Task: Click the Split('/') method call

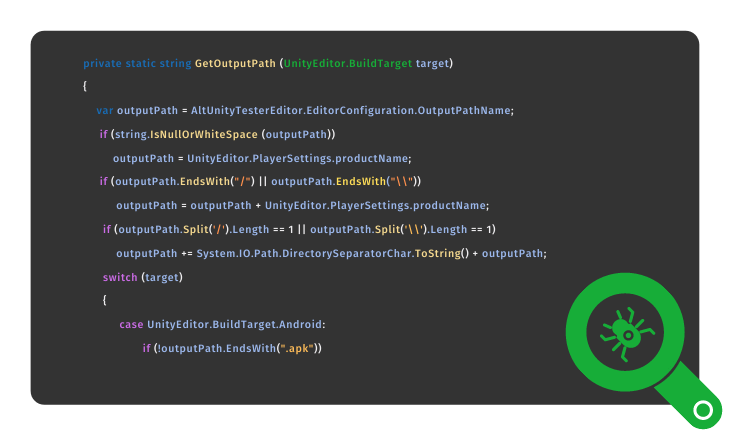Action: (x=206, y=229)
